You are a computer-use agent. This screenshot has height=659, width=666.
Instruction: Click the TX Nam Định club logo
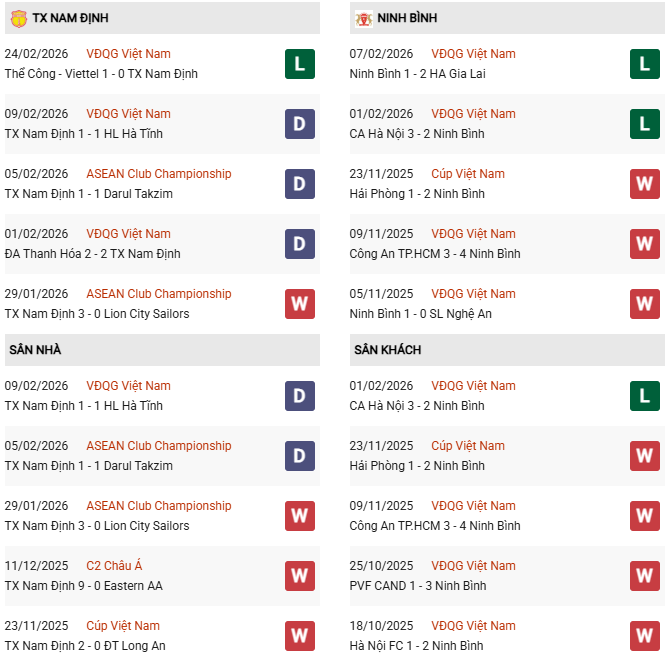pos(18,18)
